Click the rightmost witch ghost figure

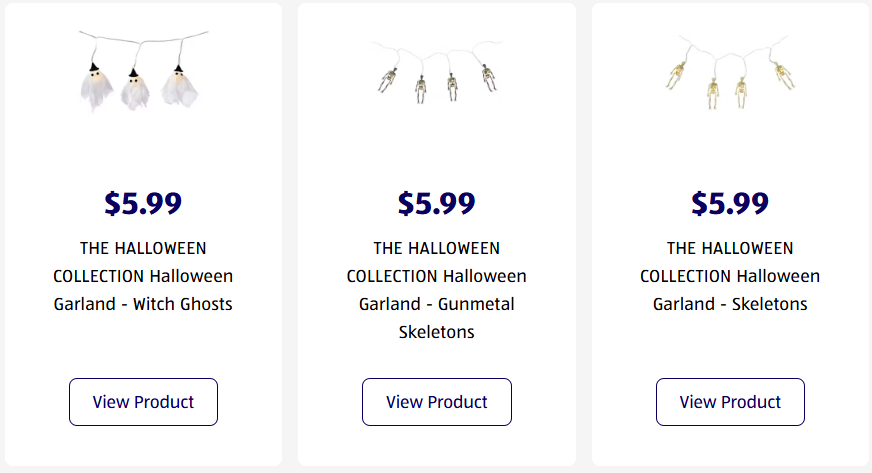[x=180, y=84]
